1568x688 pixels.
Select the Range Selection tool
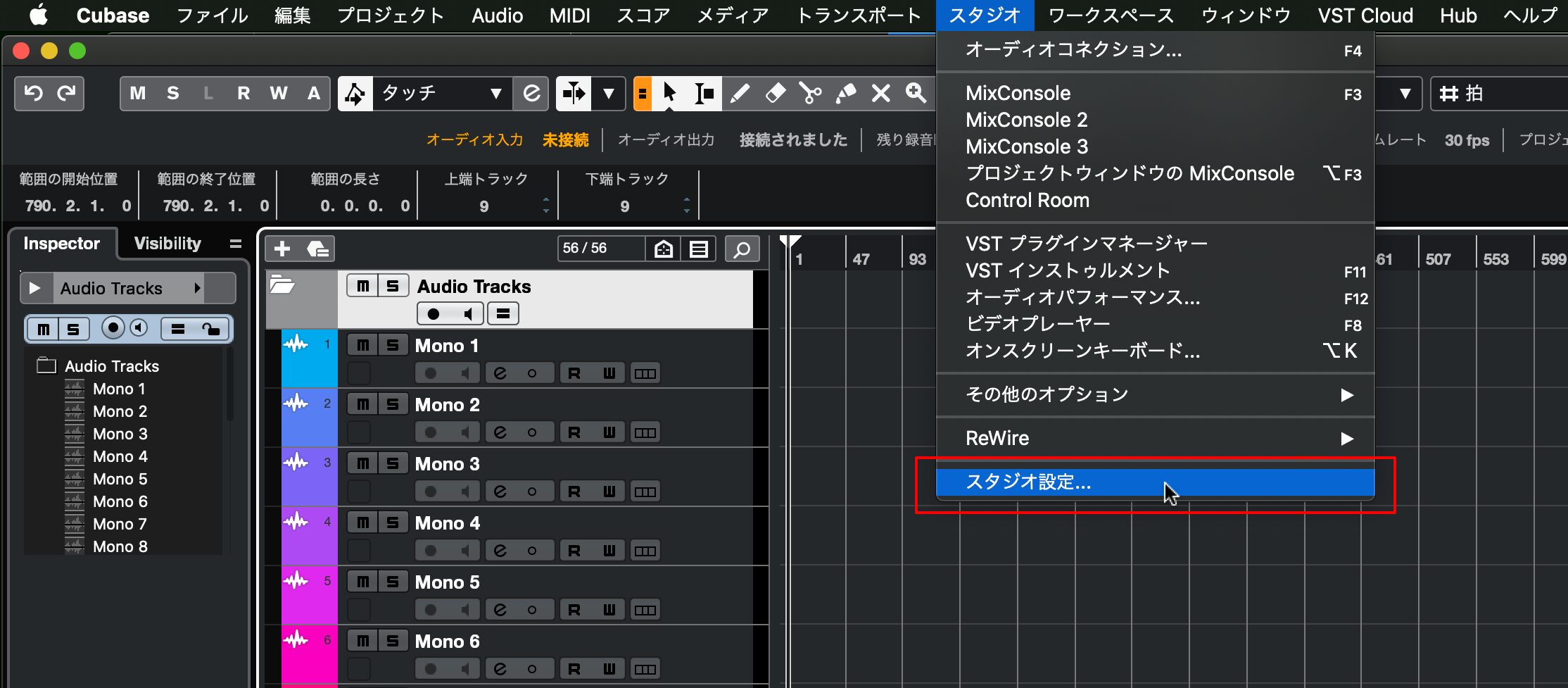(x=704, y=94)
